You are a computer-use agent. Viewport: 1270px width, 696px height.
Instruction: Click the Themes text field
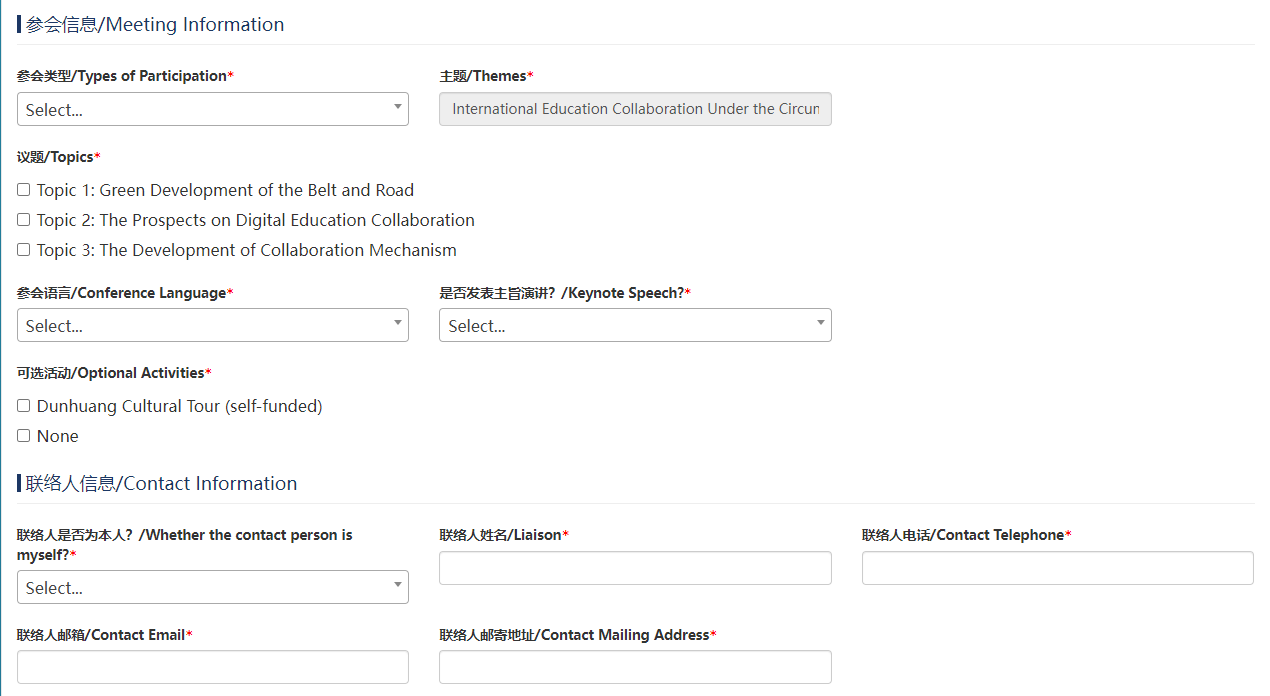coord(634,109)
